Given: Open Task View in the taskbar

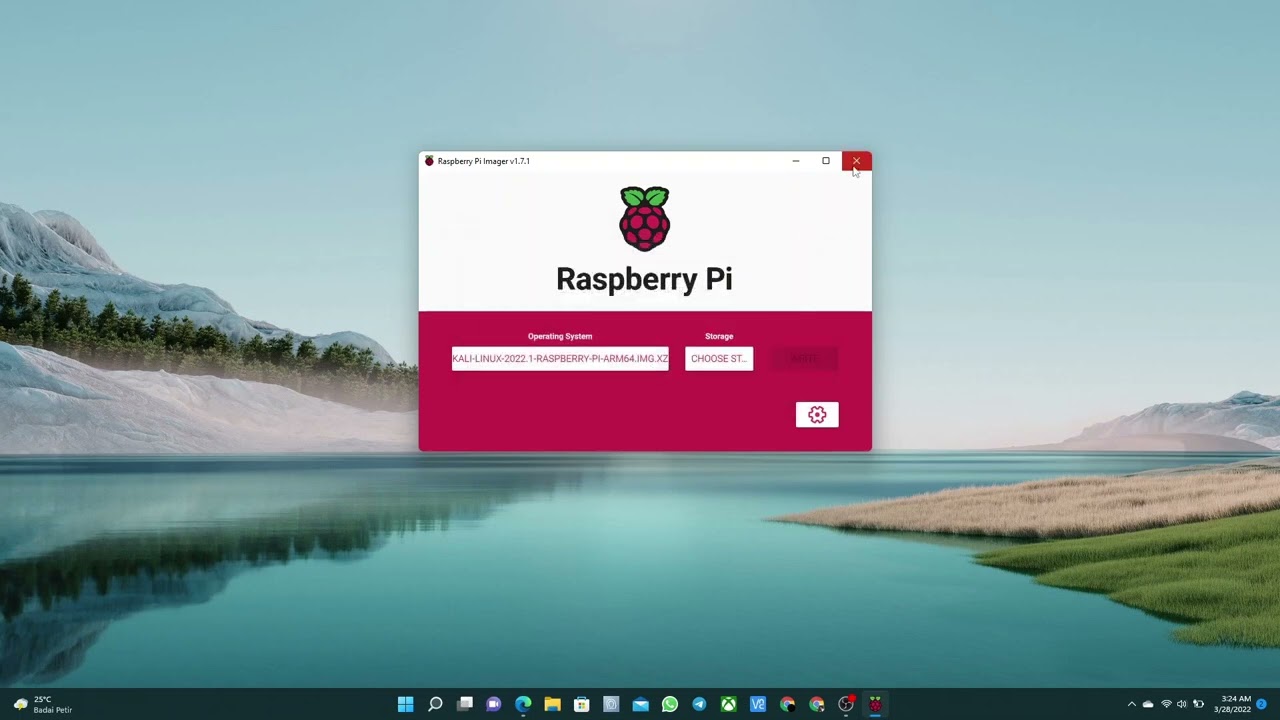Looking at the screenshot, I should click(465, 704).
